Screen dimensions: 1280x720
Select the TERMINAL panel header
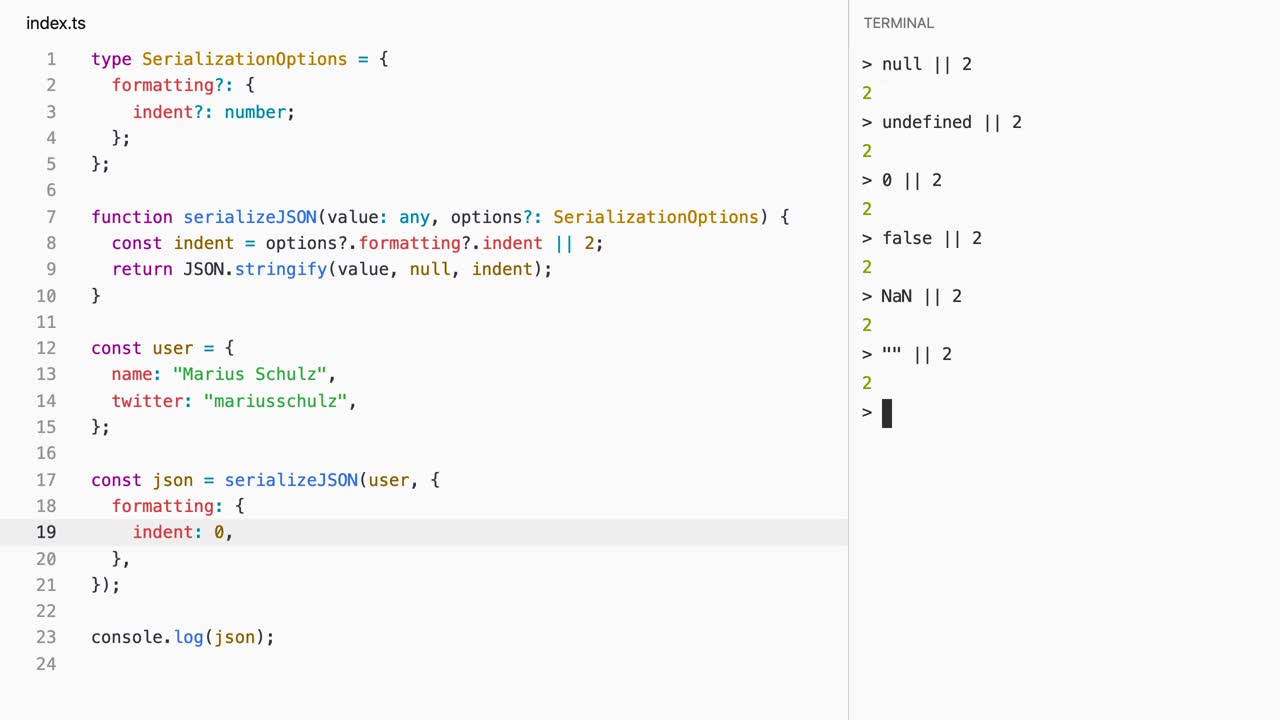coord(898,23)
